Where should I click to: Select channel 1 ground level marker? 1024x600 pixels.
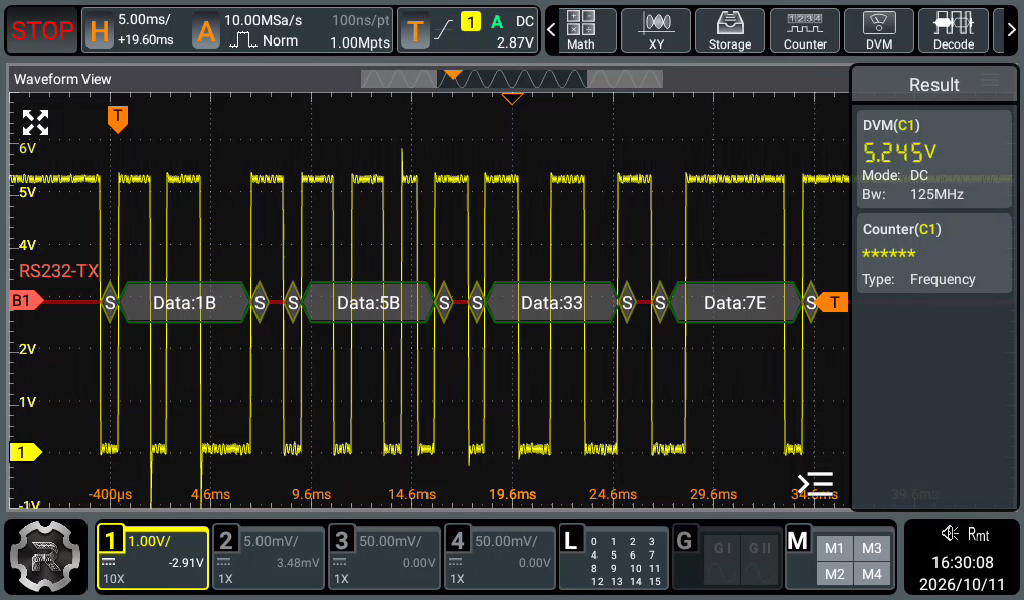coord(25,452)
